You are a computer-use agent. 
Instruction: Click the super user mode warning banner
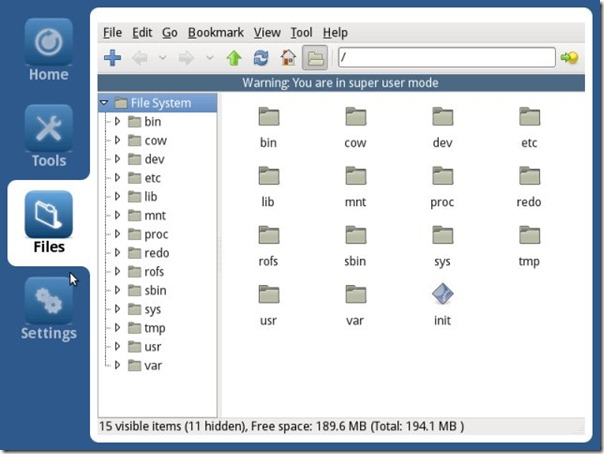(341, 83)
